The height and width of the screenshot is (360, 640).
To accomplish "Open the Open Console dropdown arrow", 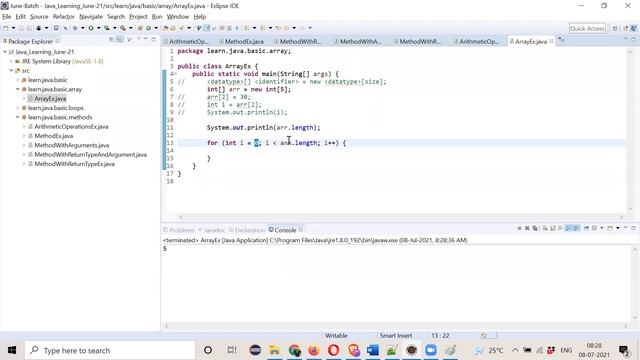I will (618, 228).
